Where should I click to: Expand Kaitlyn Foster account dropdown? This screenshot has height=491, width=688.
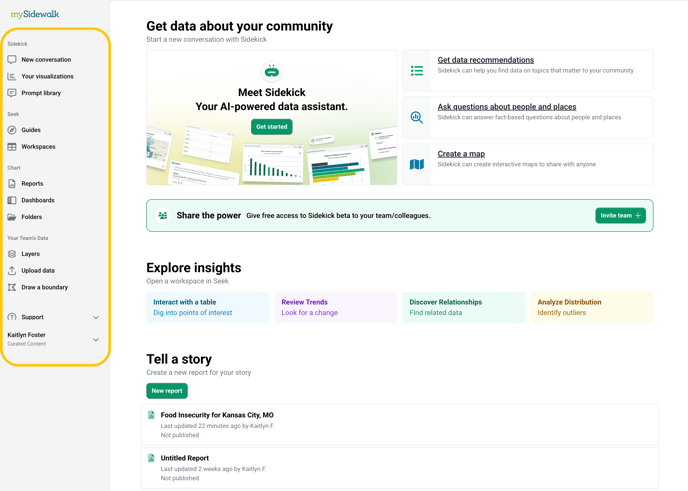96,340
